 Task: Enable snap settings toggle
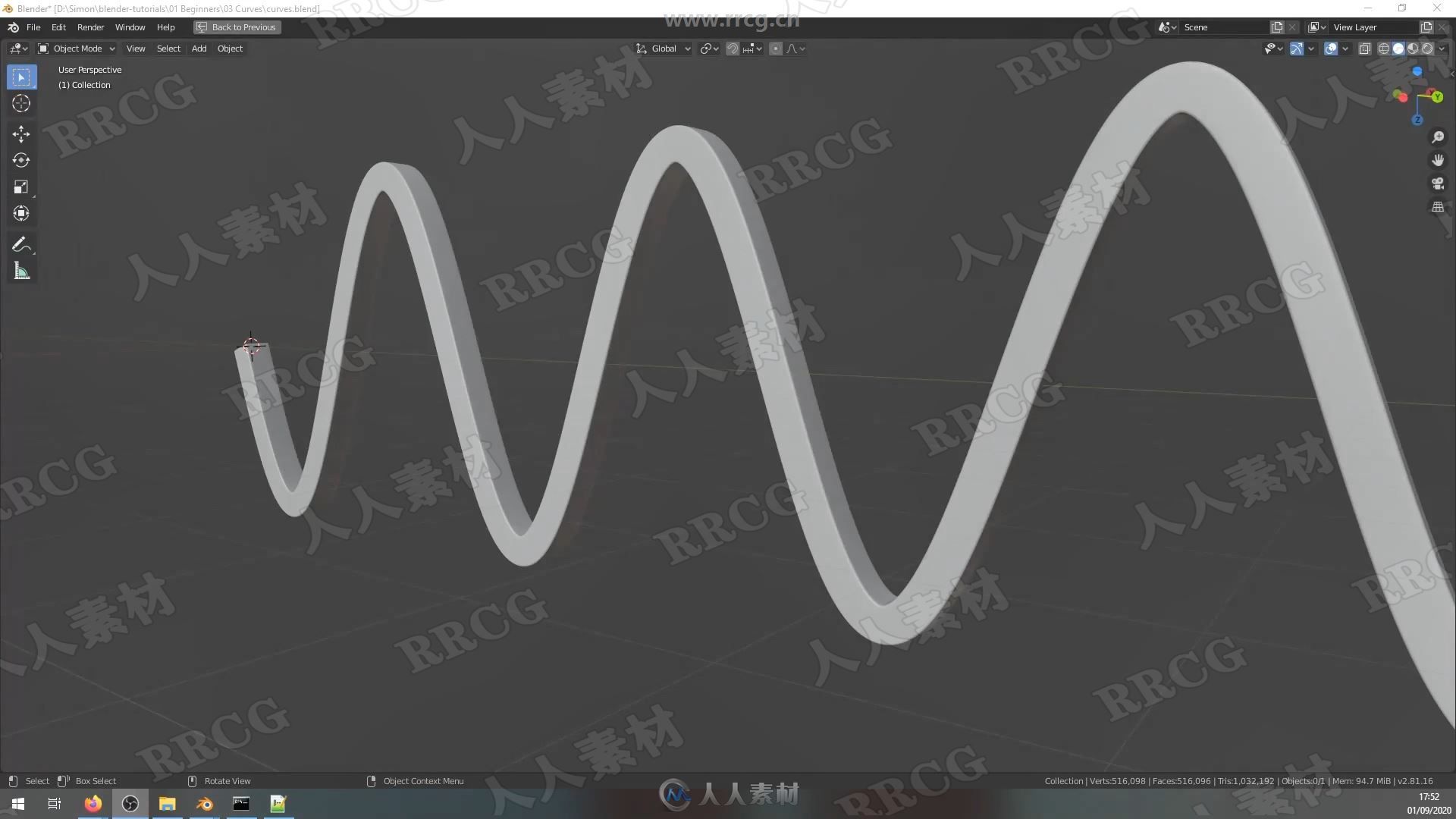731,48
